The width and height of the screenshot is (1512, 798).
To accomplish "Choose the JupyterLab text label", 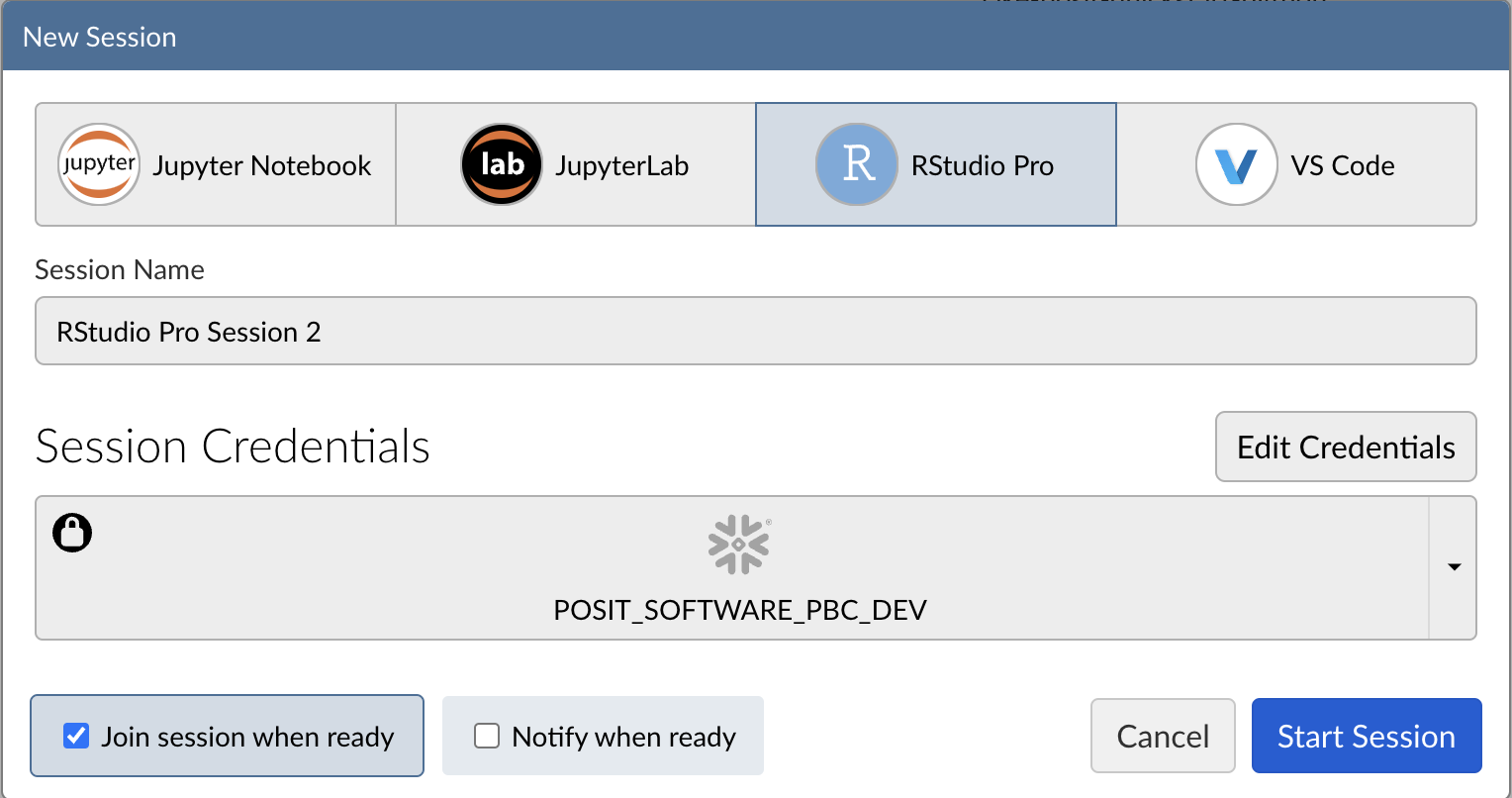I will 621,165.
